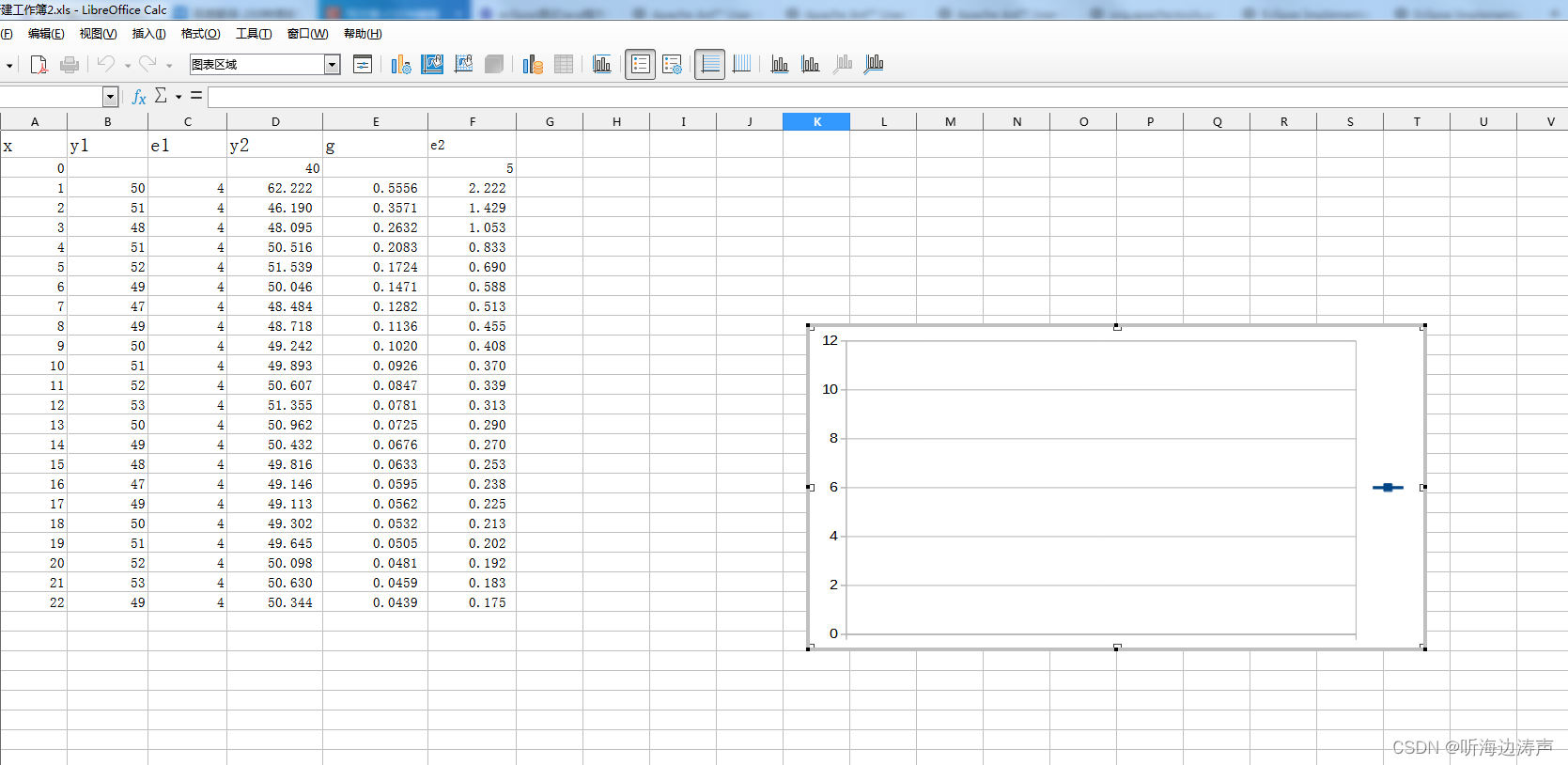Select cell containing 2.222
Screen dimensions: 1568x765
click(472, 188)
